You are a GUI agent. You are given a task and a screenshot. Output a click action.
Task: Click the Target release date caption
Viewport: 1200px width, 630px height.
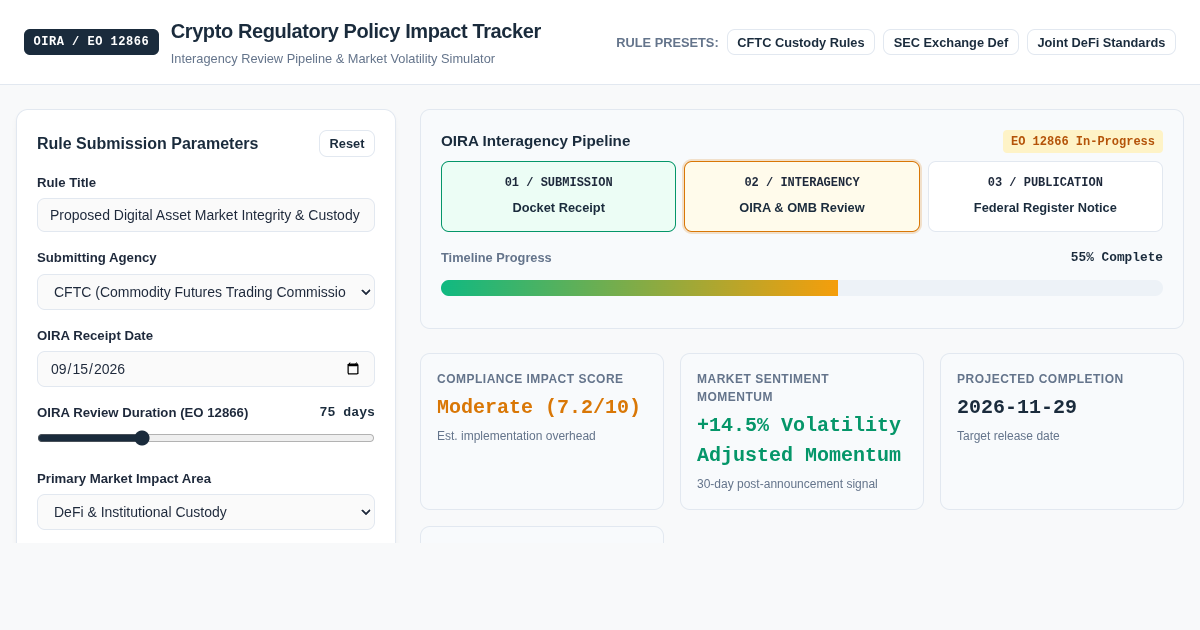pyautogui.click(x=1008, y=436)
